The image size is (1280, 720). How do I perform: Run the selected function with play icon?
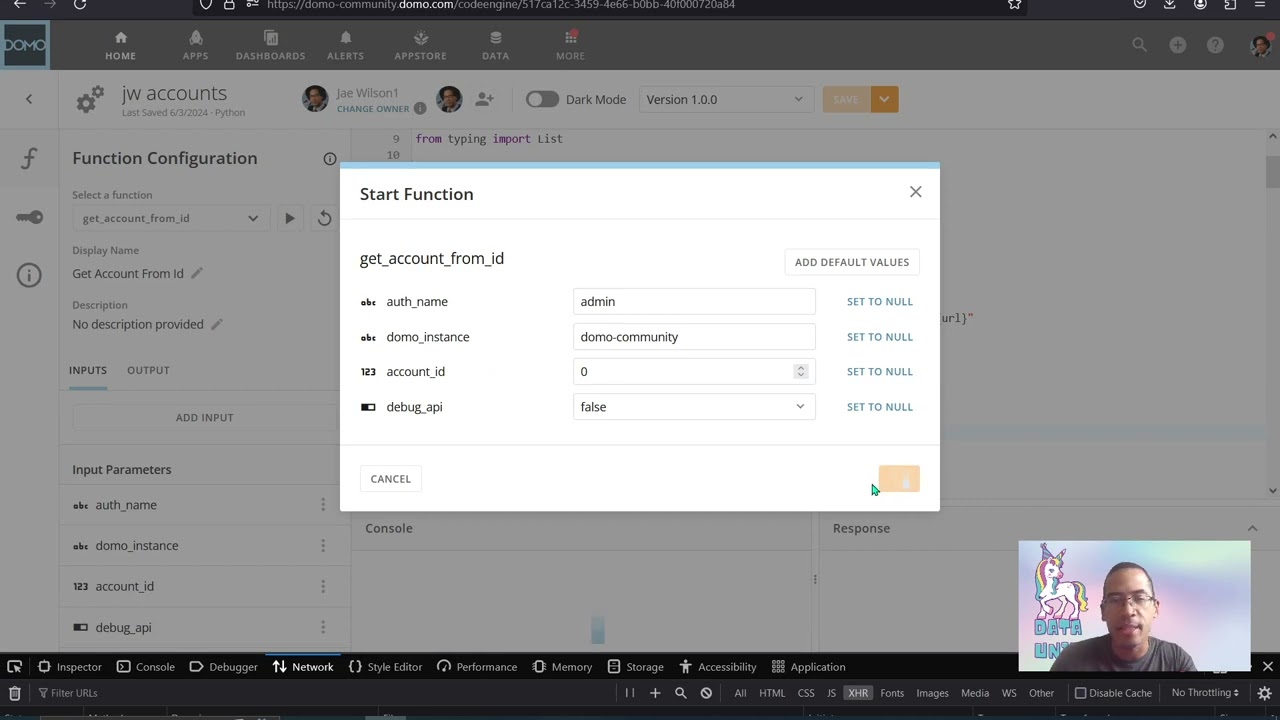(x=289, y=218)
